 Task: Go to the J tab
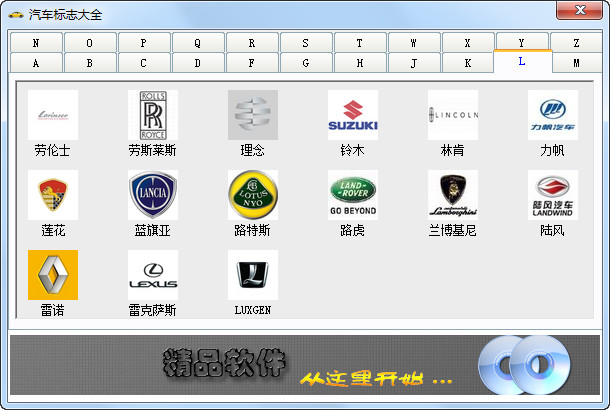coord(414,63)
